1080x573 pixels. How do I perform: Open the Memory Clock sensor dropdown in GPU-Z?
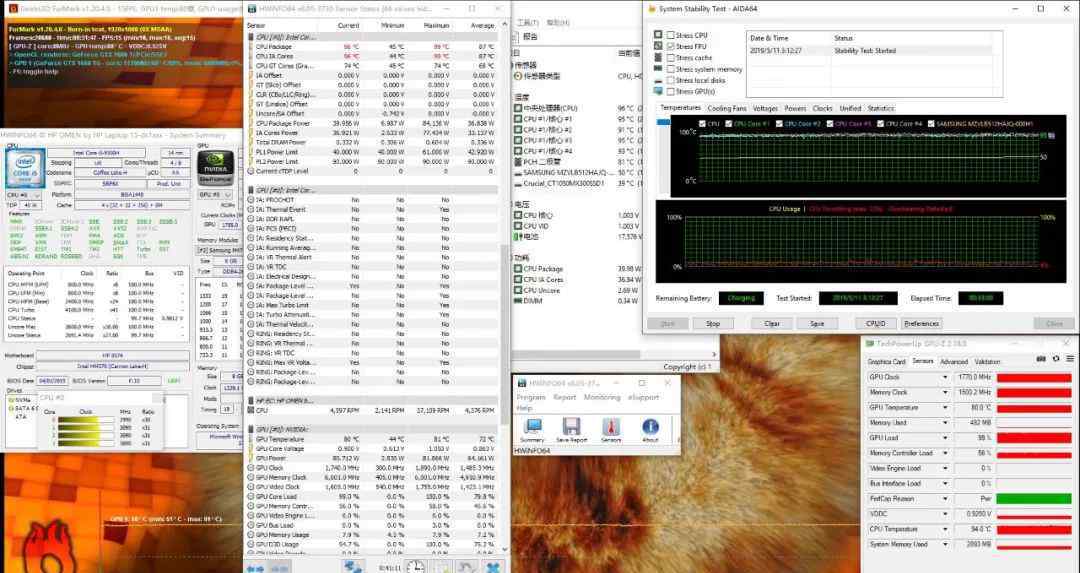945,393
